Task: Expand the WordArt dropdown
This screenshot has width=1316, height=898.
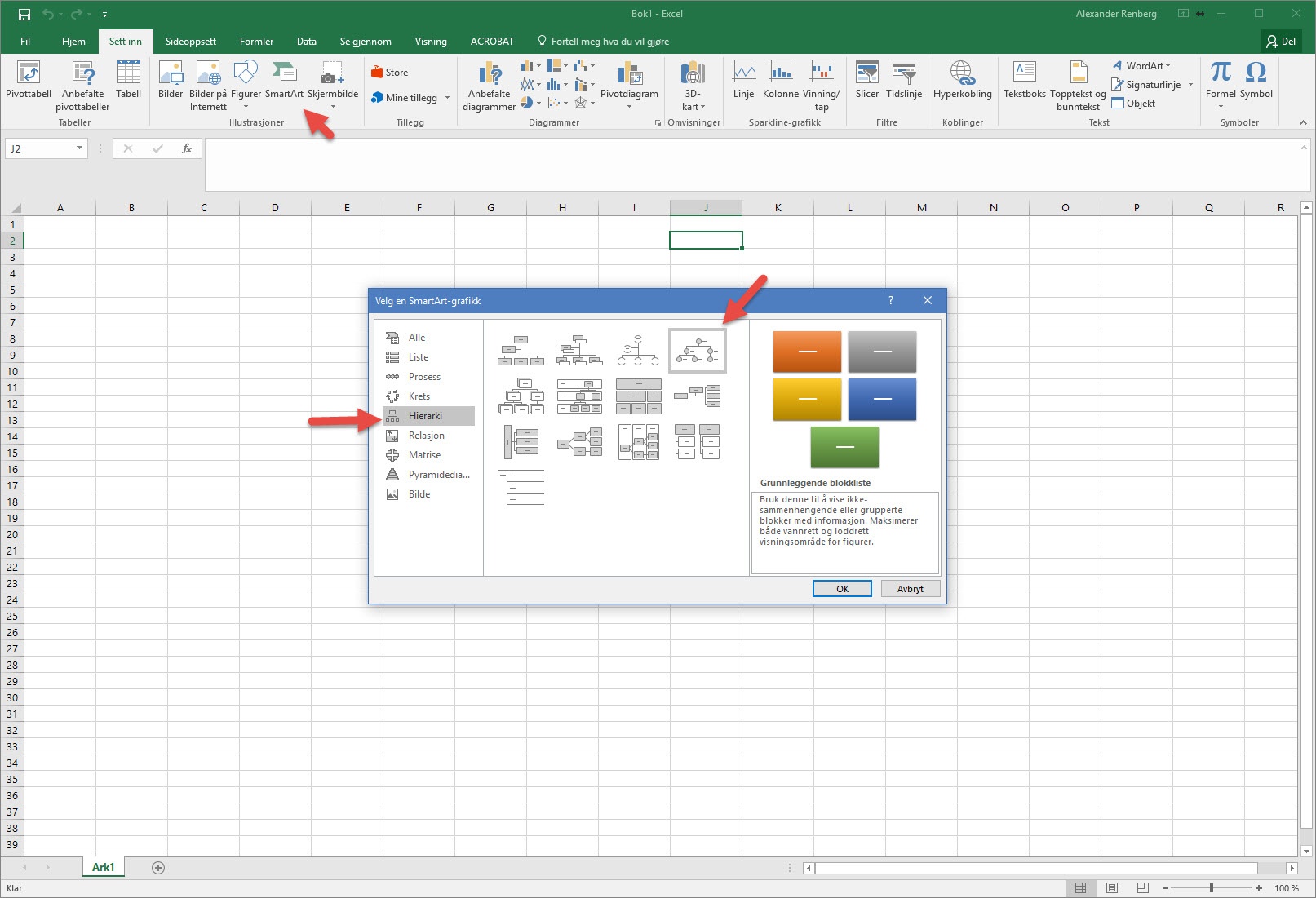Action: (x=1168, y=66)
